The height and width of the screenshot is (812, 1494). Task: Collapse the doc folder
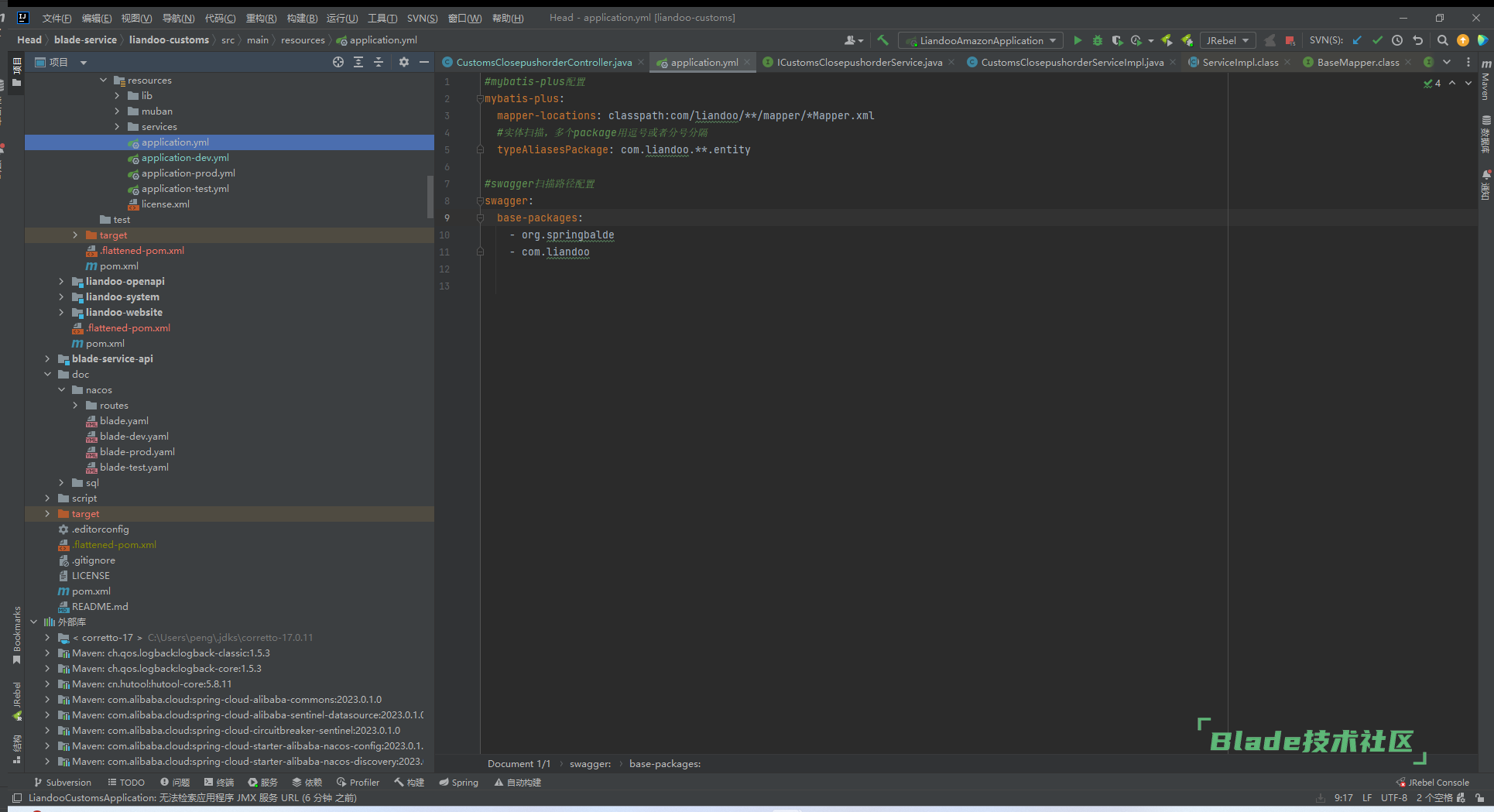click(x=48, y=375)
